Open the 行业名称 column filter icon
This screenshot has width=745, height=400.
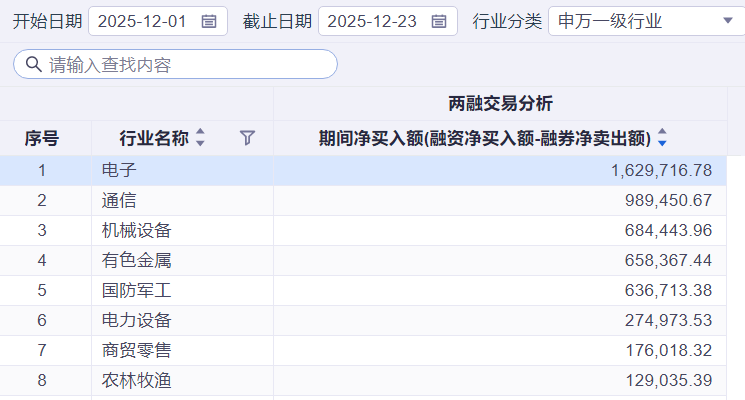pyautogui.click(x=247, y=138)
